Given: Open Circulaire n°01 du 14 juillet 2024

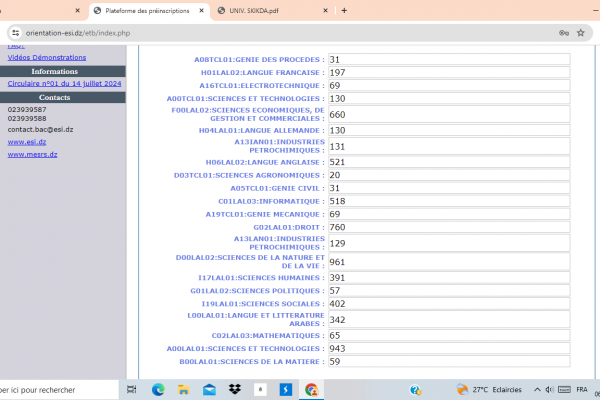Looking at the screenshot, I should pyautogui.click(x=64, y=83).
